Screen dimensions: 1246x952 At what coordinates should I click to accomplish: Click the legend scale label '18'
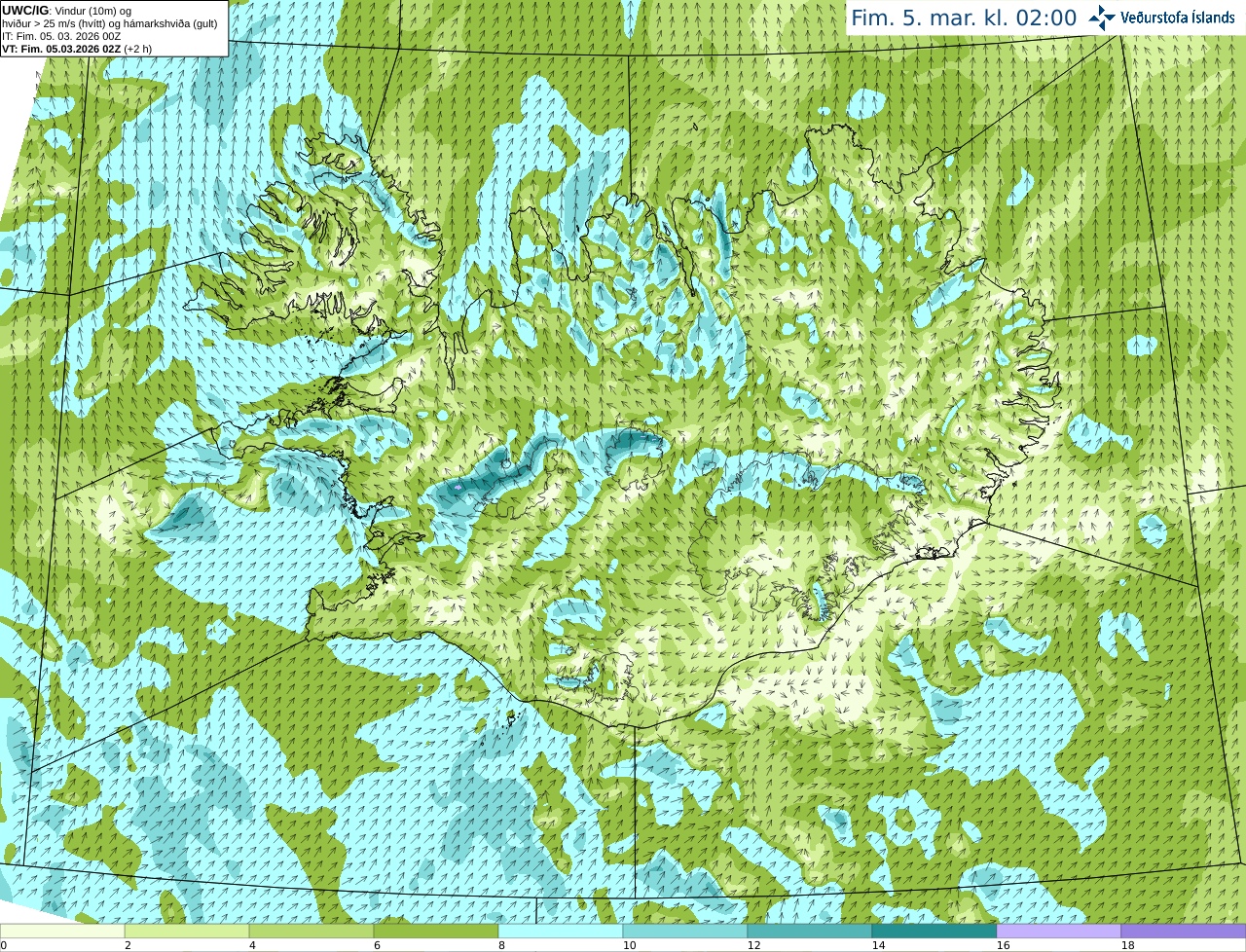pos(1128,945)
